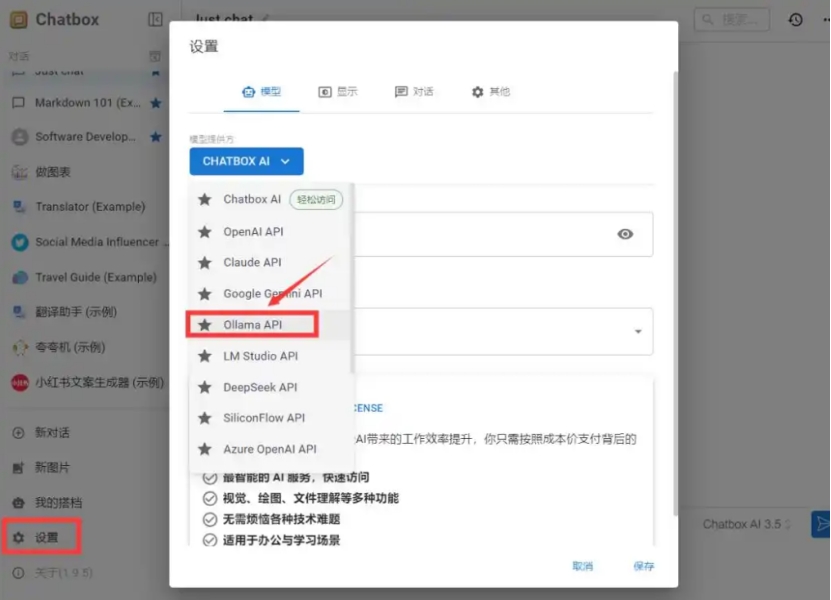Click the 新对话 plus icon
Image resolution: width=831 pixels, height=600 pixels.
[19, 433]
